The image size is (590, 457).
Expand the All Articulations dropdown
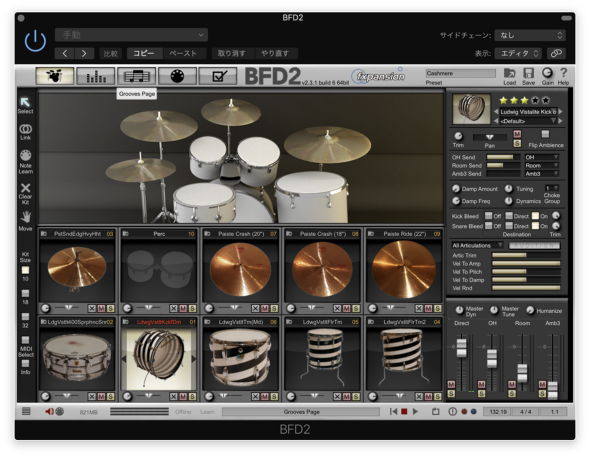477,246
